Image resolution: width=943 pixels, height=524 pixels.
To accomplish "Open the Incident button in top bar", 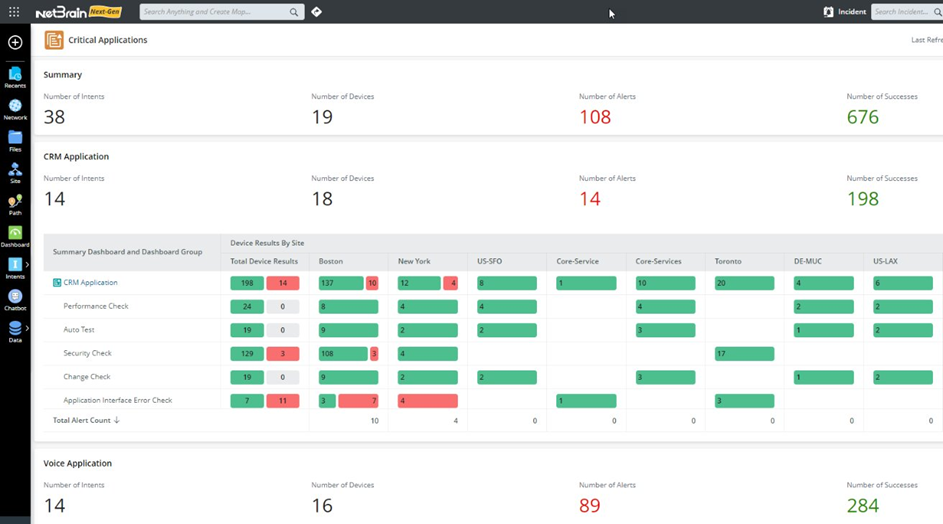I will 844,12.
